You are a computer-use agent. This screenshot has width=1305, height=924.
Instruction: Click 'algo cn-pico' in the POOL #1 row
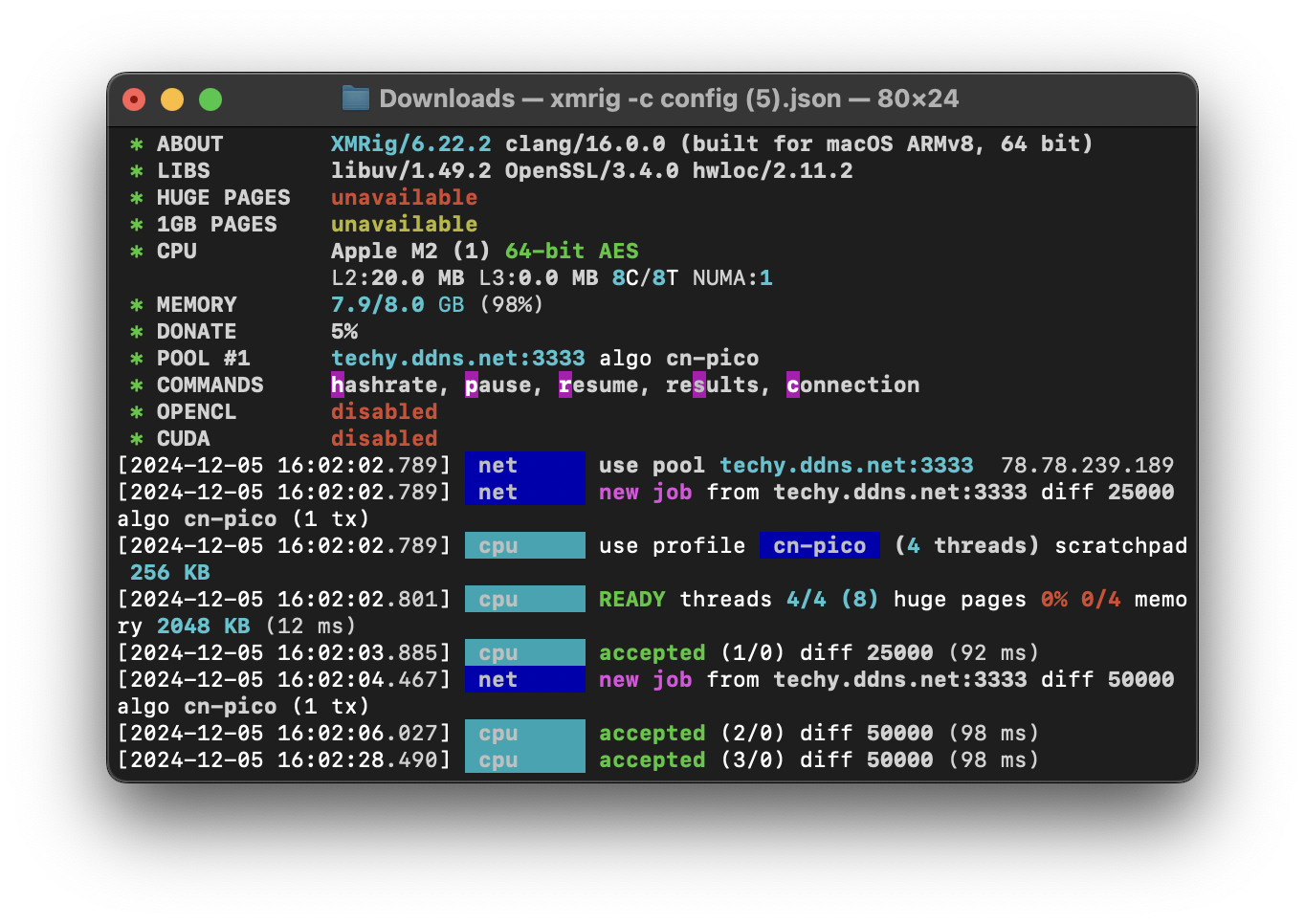pyautogui.click(x=679, y=358)
